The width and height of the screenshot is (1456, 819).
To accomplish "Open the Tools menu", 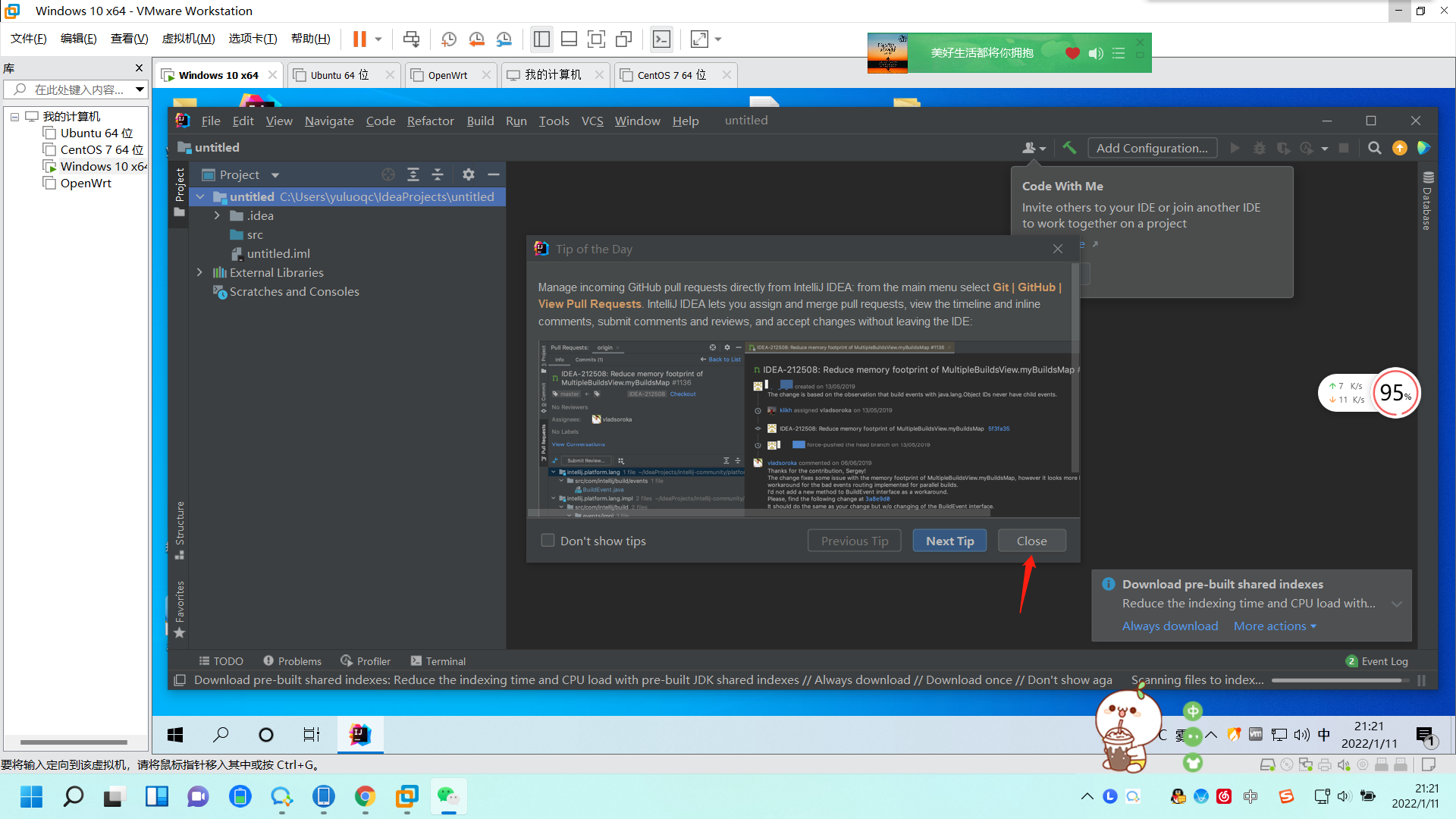I will click(x=554, y=121).
